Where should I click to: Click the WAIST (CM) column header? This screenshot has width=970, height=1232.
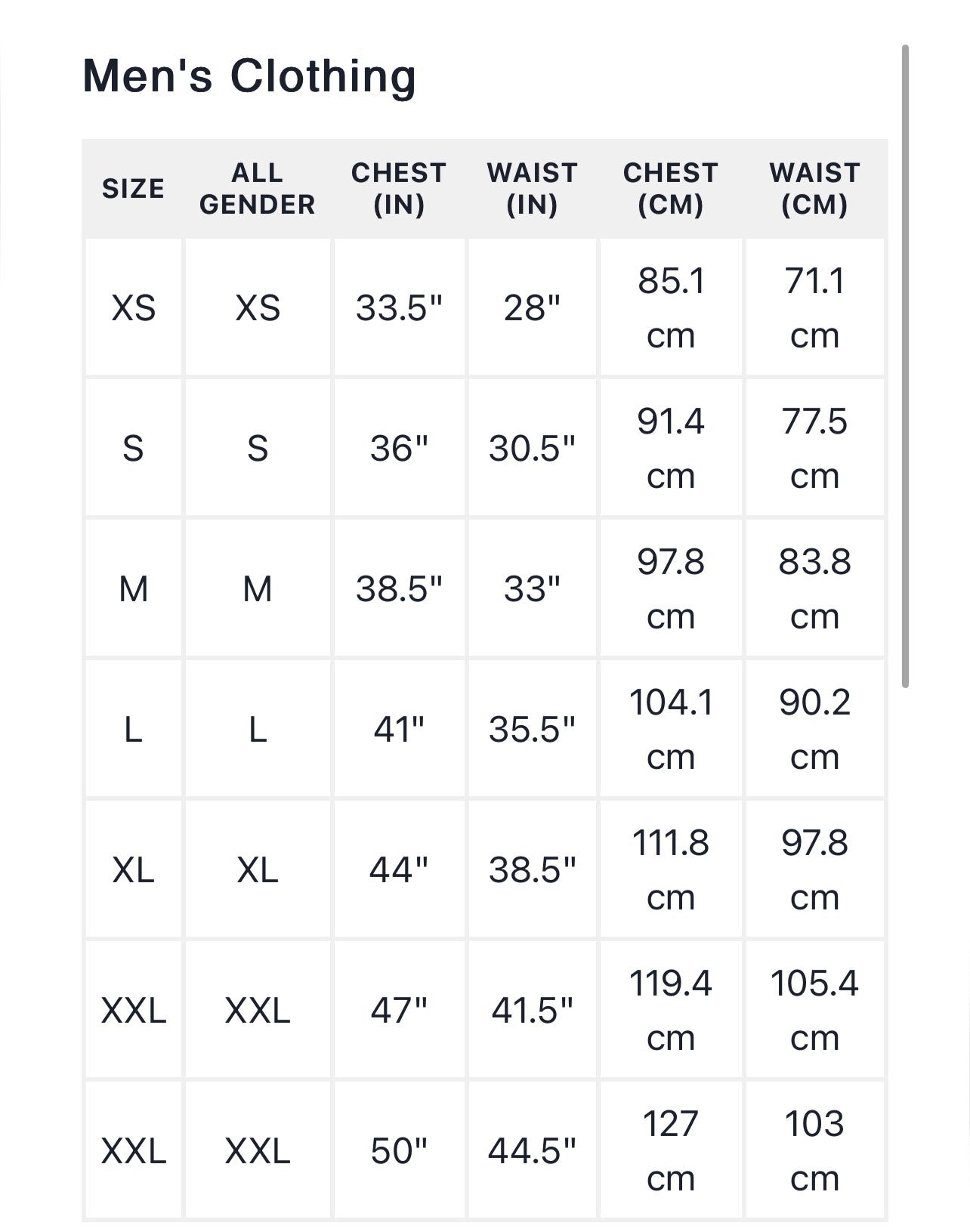[x=814, y=189]
